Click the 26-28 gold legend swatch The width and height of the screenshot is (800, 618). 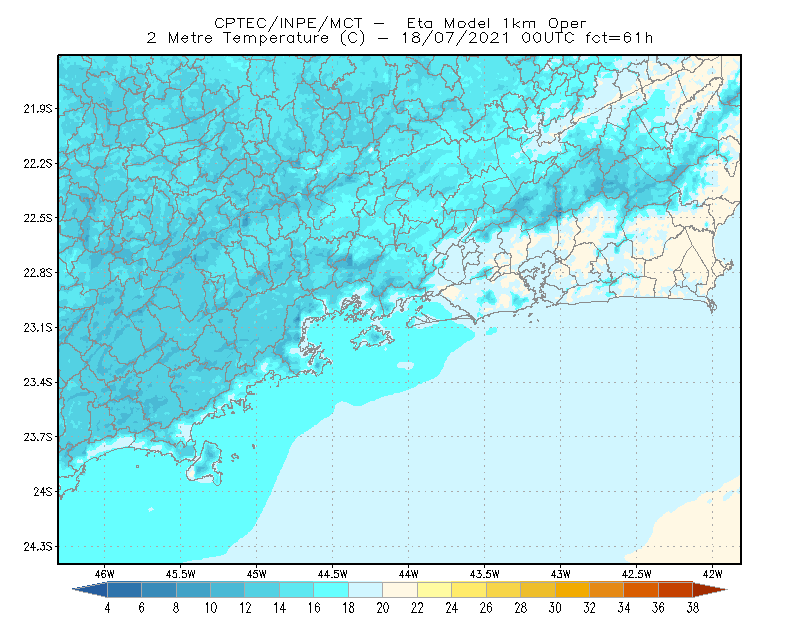503,589
